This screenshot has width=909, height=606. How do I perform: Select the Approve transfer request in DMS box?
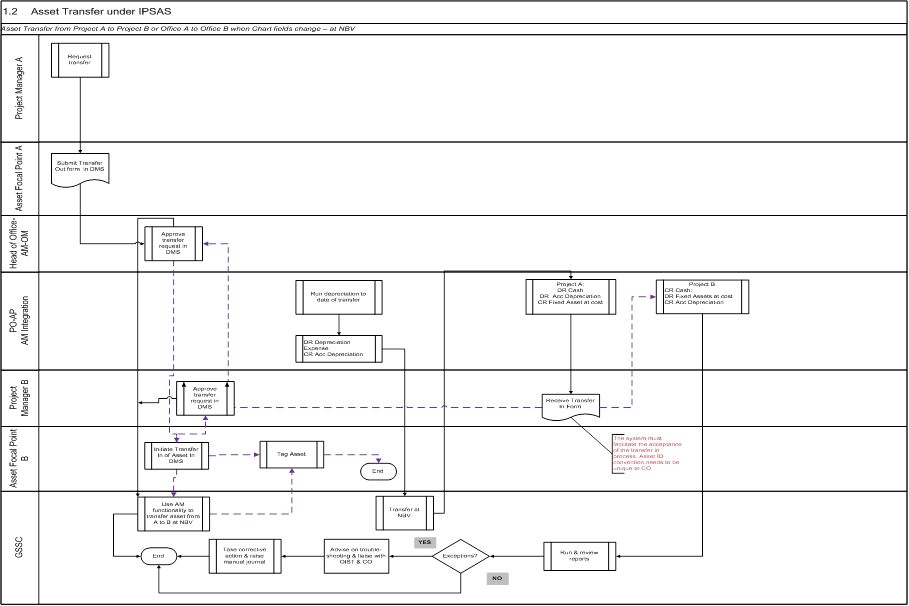[172, 242]
